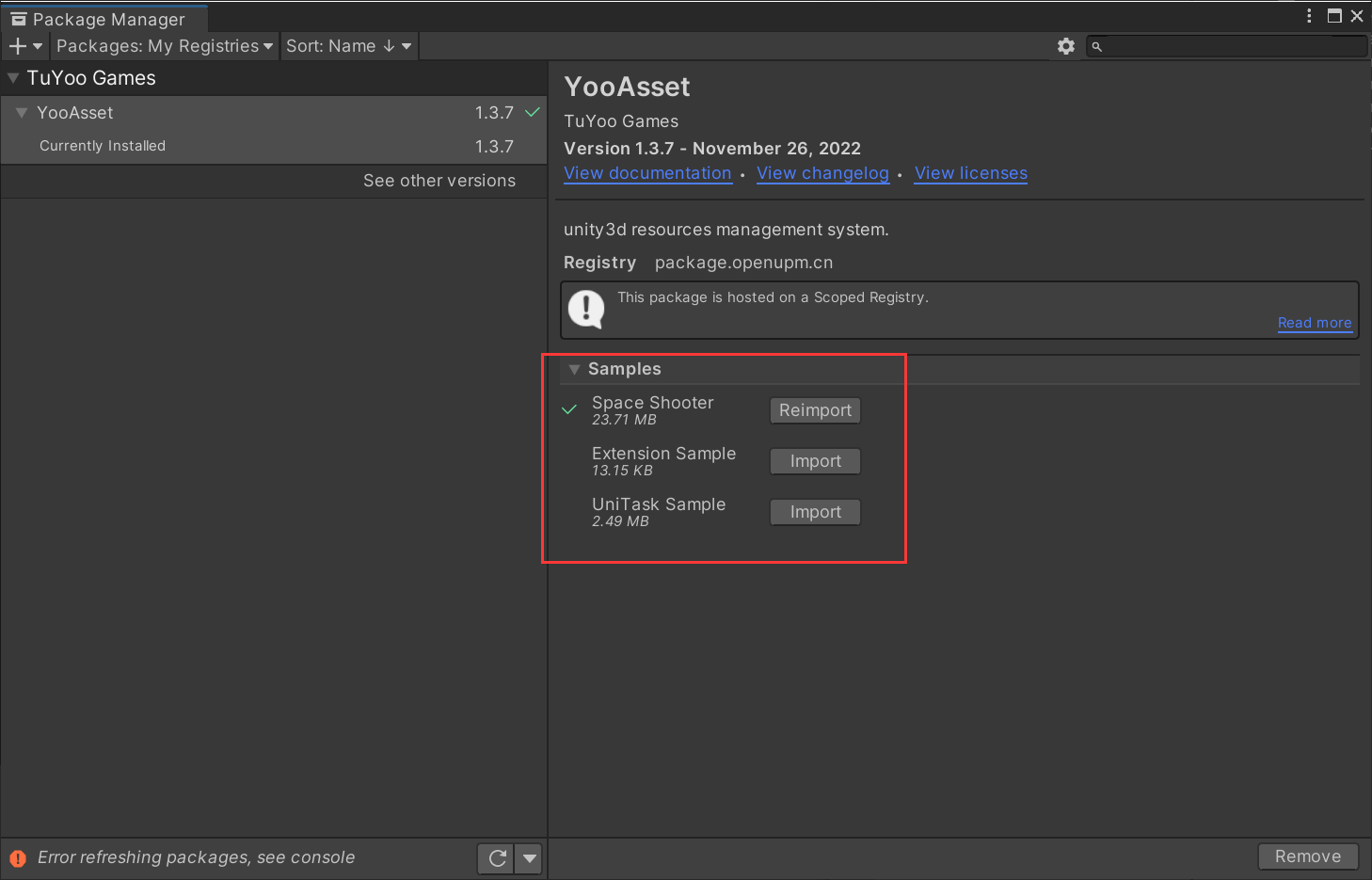
Task: Click the YooAsset title heading
Action: (627, 87)
